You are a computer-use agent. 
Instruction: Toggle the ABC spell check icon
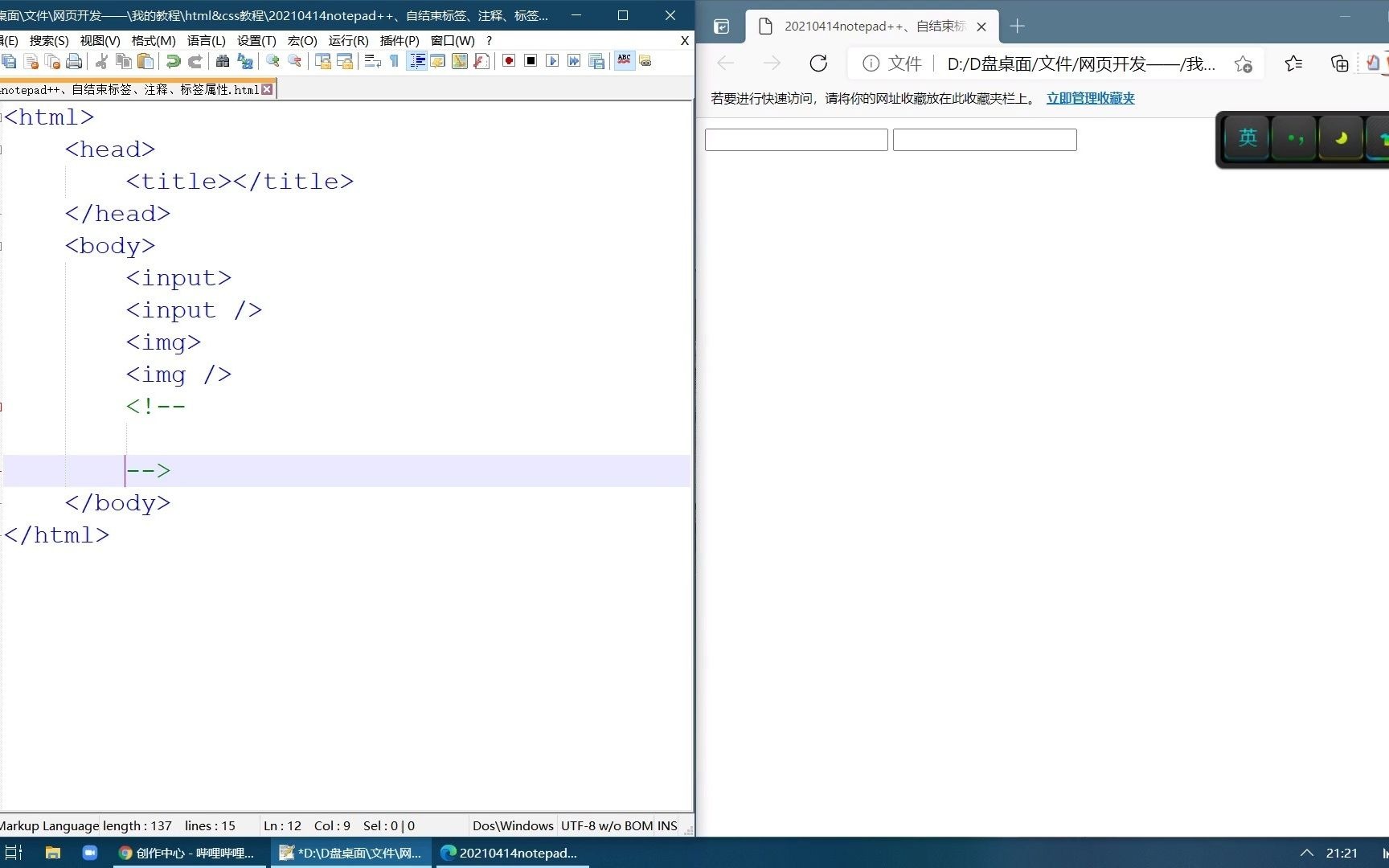coord(624,61)
